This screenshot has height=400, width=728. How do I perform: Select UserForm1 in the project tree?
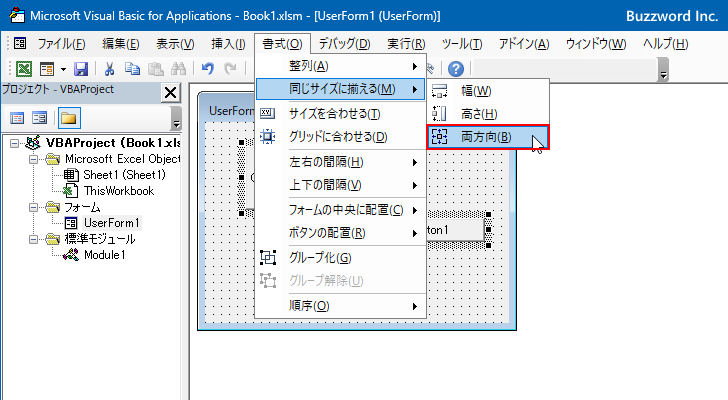coord(111,223)
